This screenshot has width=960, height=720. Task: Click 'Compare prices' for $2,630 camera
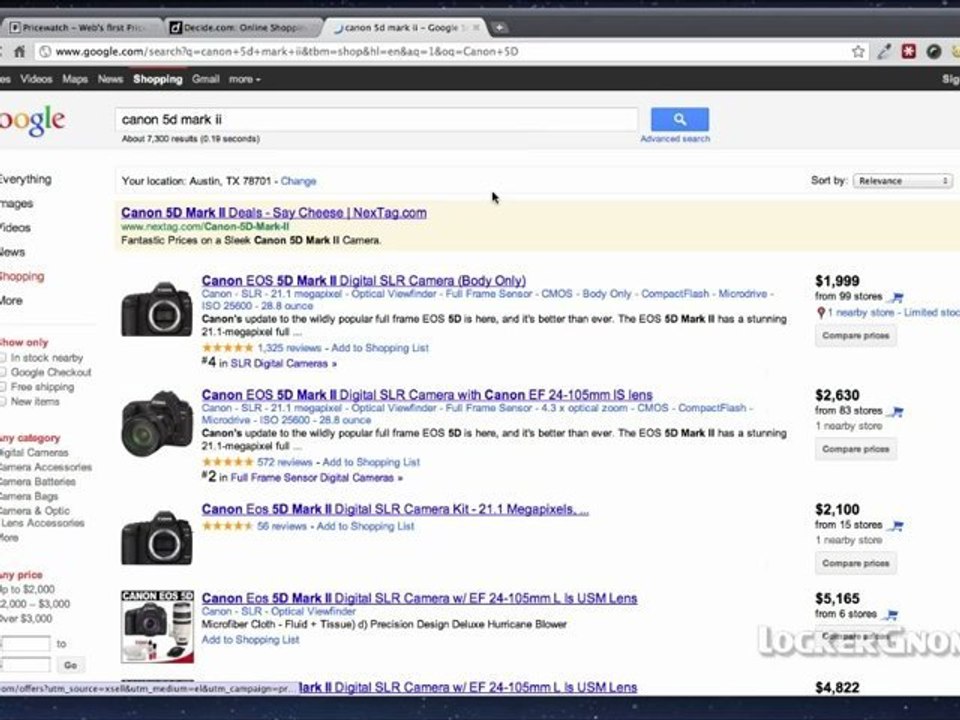[x=856, y=449]
